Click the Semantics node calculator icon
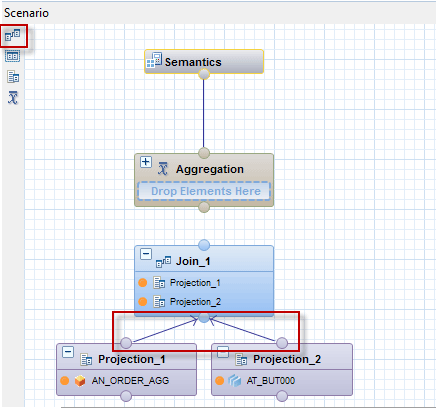Image resolution: width=436 pixels, height=408 pixels. pos(154,60)
